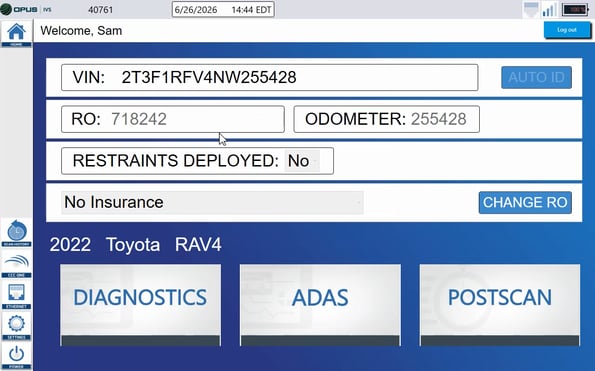Open the No Insurance dropdown
Screen dimensions: 595x371
pyautogui.click(x=212, y=202)
